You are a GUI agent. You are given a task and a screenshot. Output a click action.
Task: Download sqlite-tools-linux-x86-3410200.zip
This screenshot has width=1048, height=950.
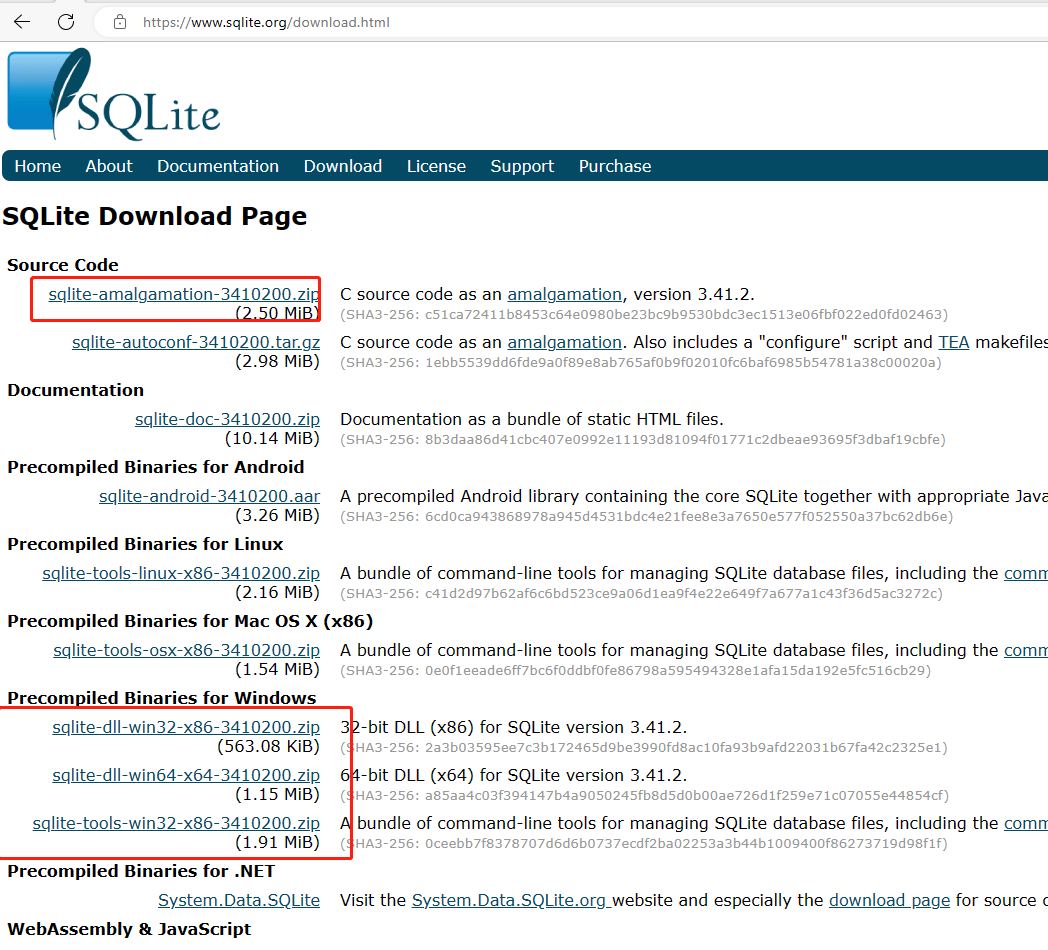(181, 573)
